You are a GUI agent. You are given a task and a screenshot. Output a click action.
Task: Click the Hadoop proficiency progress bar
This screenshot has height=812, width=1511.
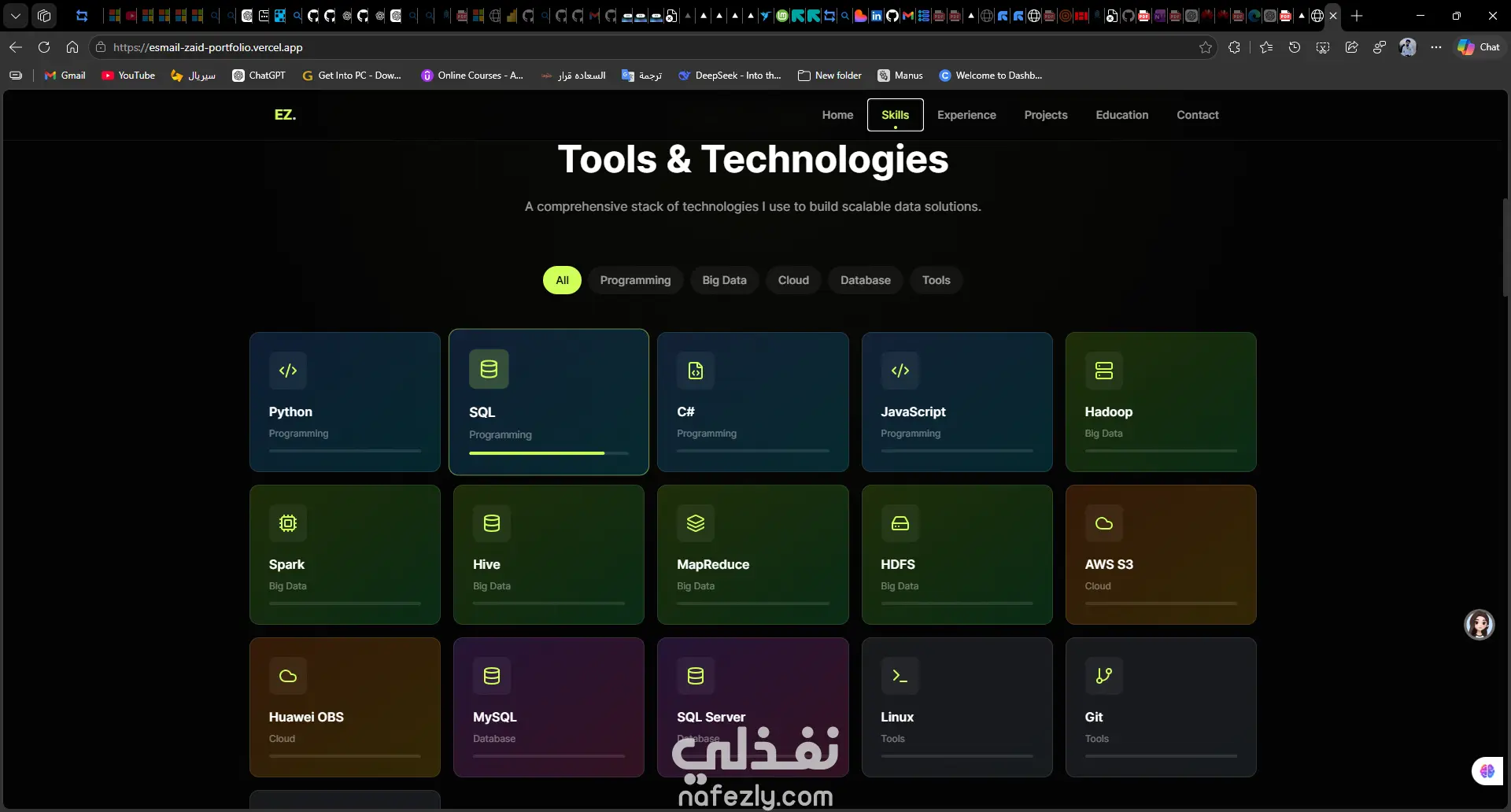click(1161, 451)
